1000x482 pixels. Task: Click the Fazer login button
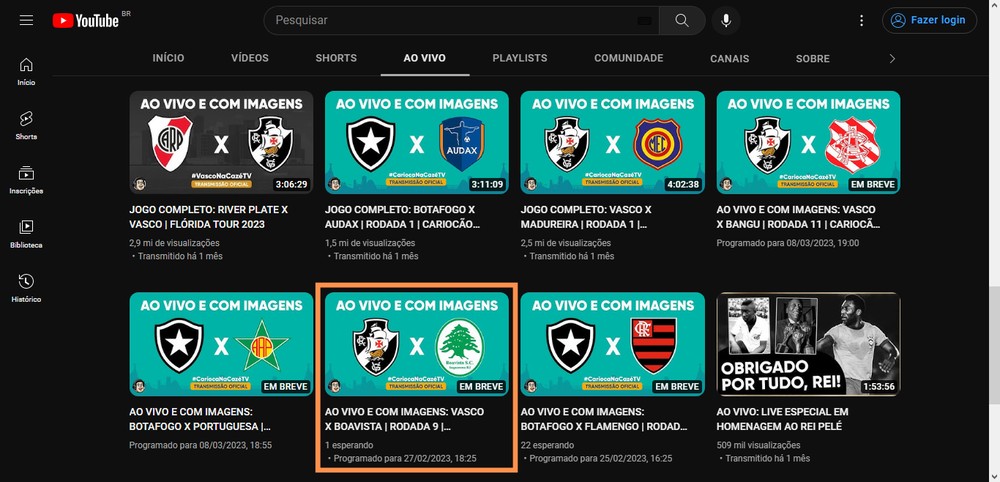[929, 20]
